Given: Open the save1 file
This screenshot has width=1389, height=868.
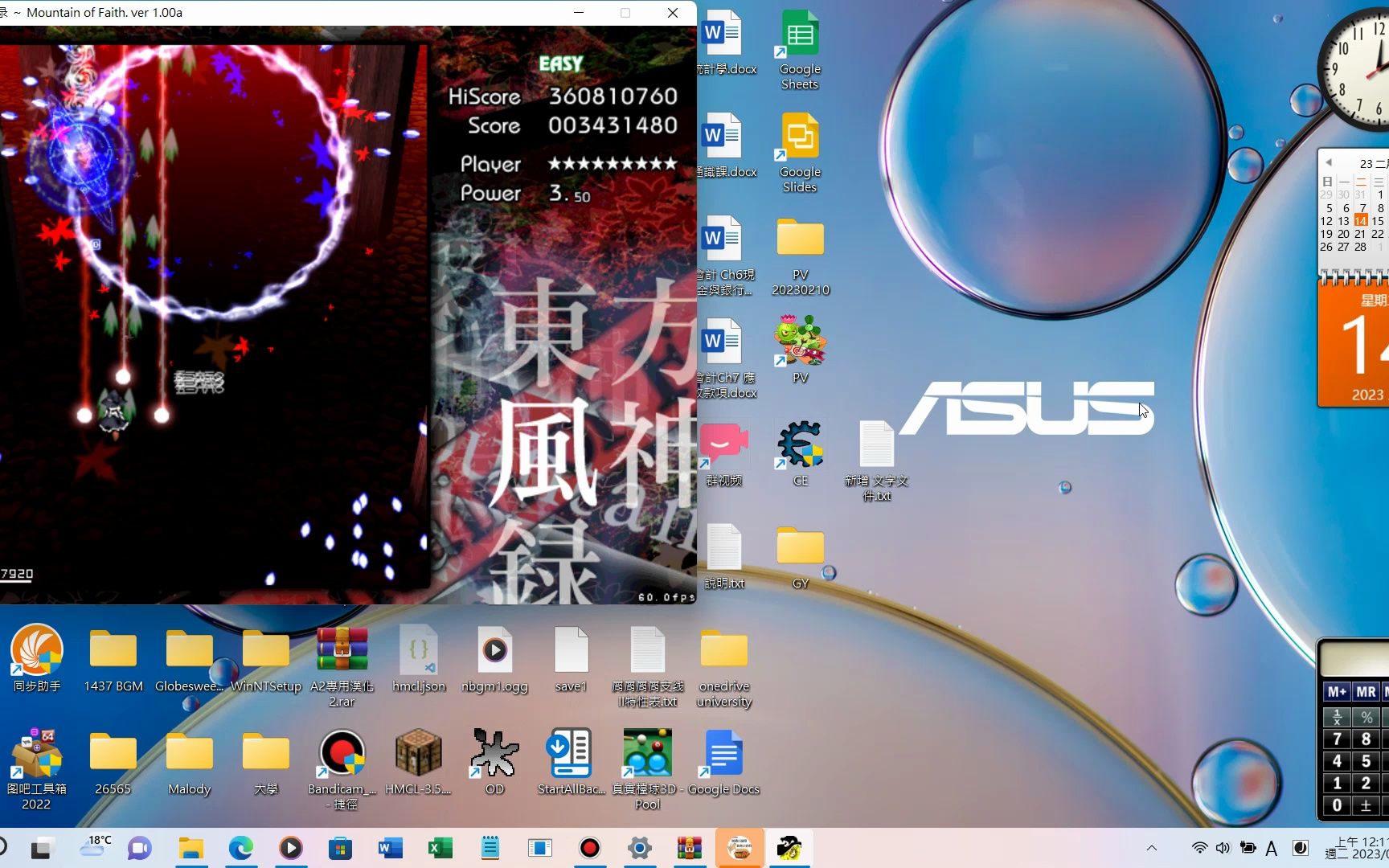Looking at the screenshot, I should [571, 658].
